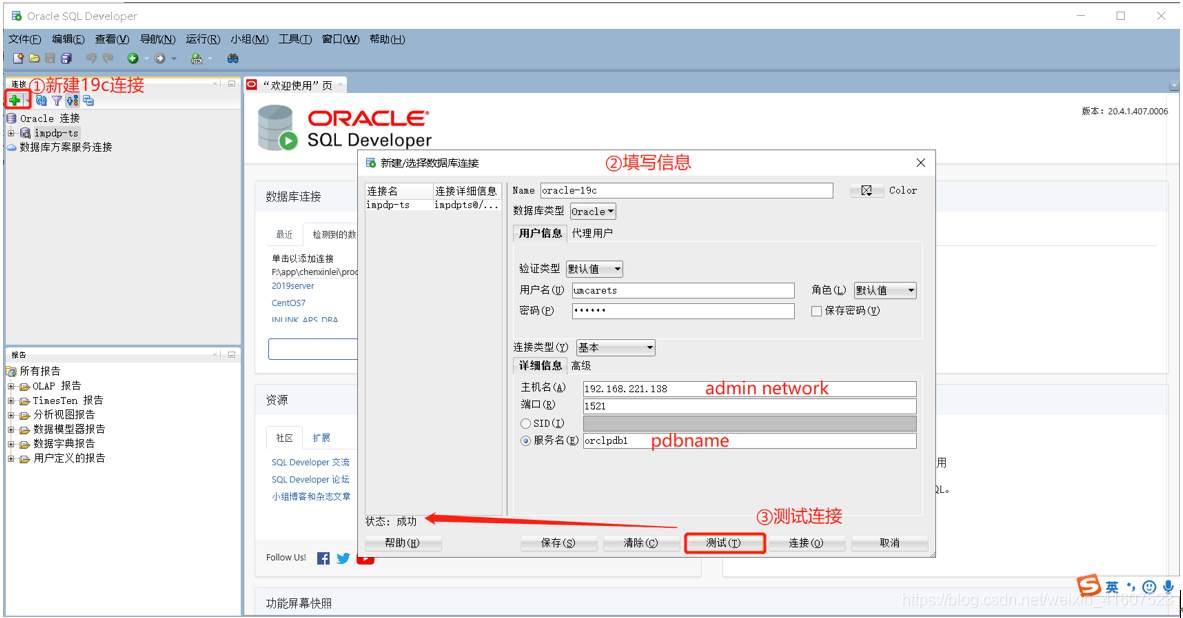The image size is (1183, 618).
Task: Open the 文件(F) menu
Action: click(24, 39)
